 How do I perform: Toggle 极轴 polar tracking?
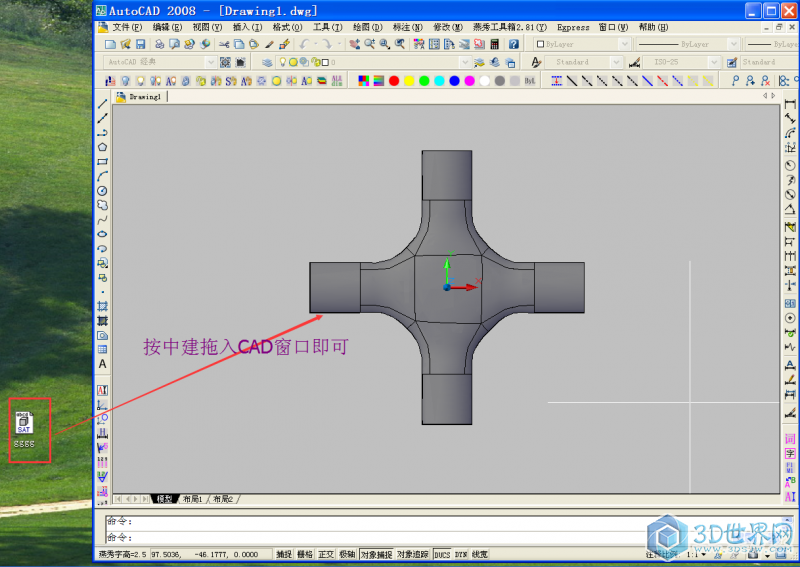(x=347, y=554)
